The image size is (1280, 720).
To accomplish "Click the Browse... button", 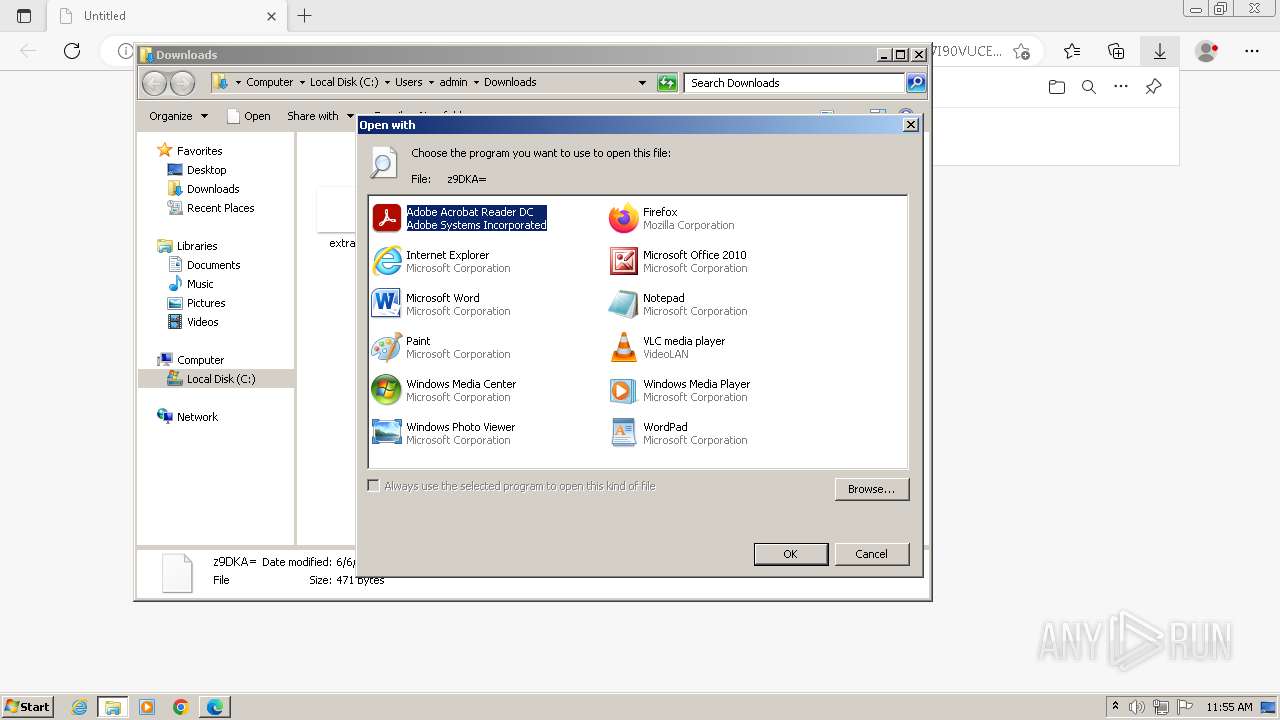I will [x=872, y=489].
